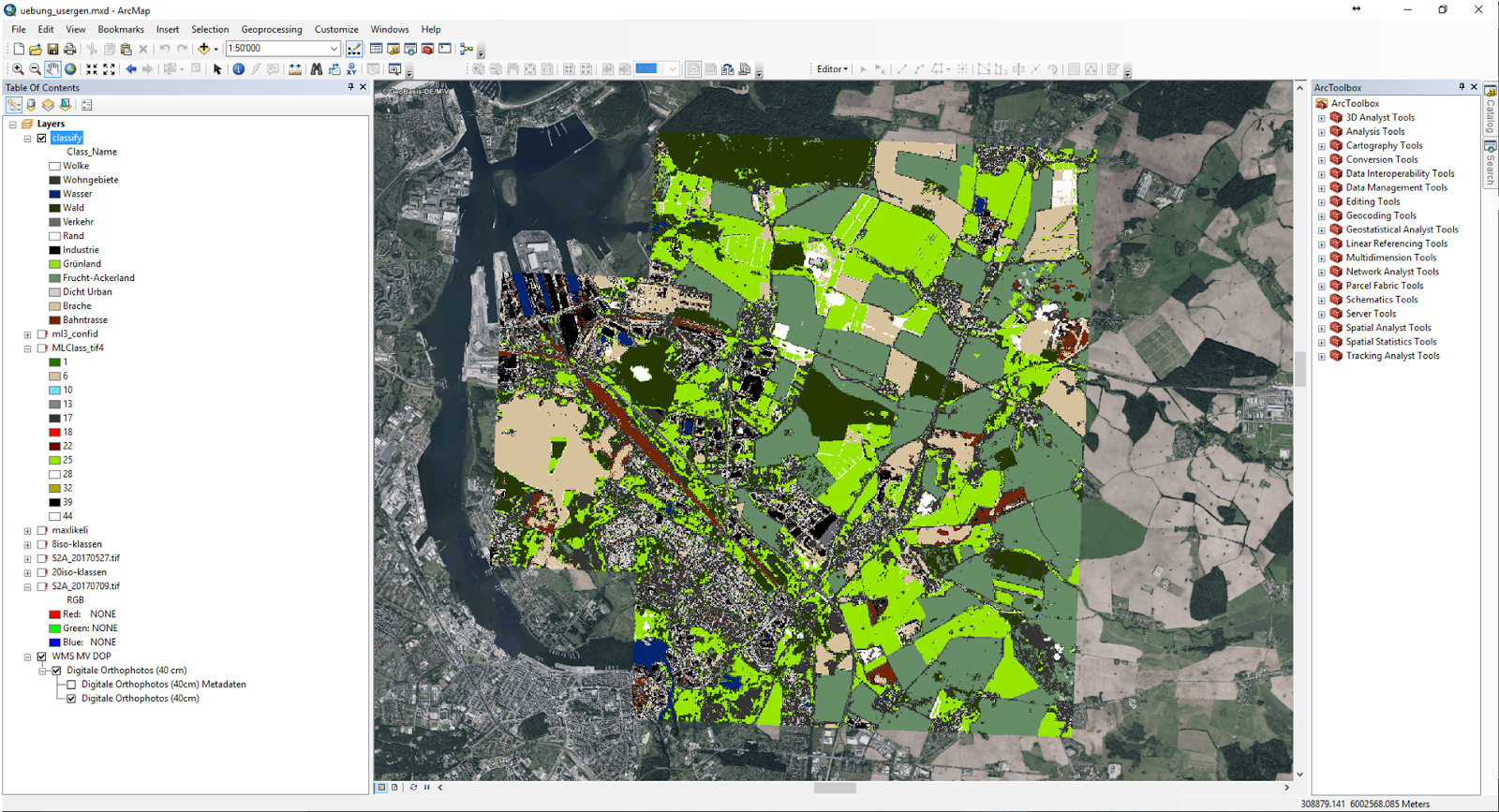
Task: Select Network Analyst Tools toolbox
Action: click(1392, 273)
